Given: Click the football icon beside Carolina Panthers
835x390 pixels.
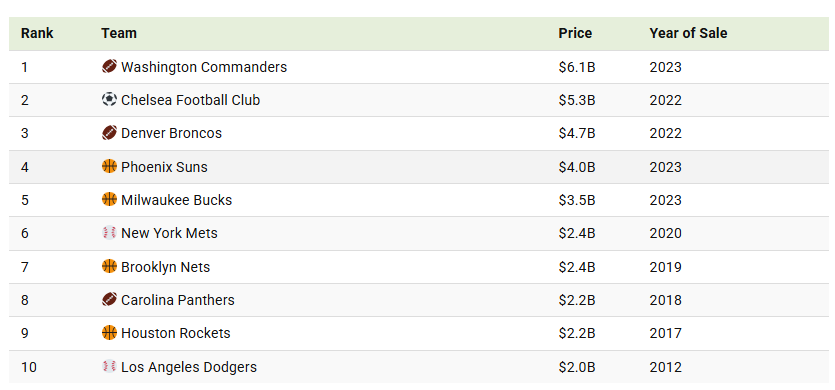Looking at the screenshot, I should [x=109, y=299].
